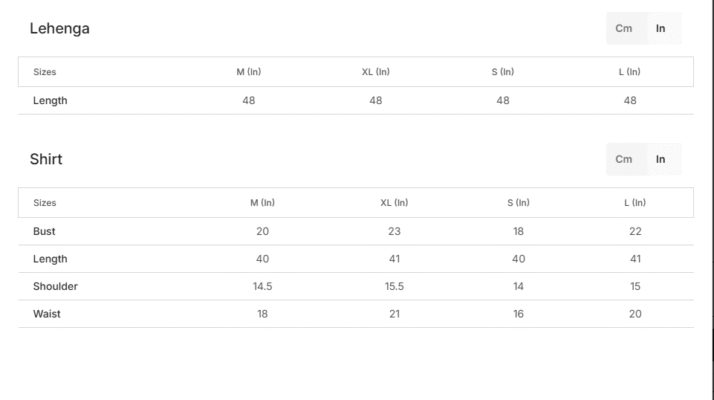The height and width of the screenshot is (400, 714).
Task: Click S (In) column header in Shirt table
Action: coord(518,203)
